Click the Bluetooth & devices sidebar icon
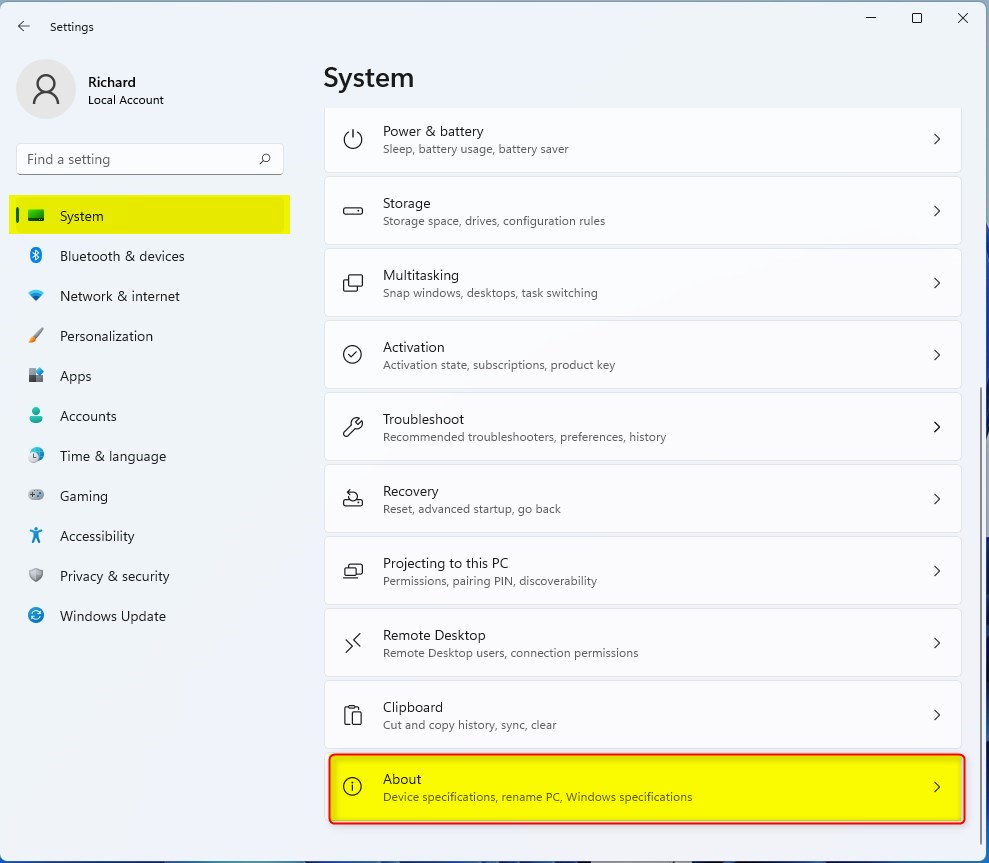989x863 pixels. (x=36, y=256)
